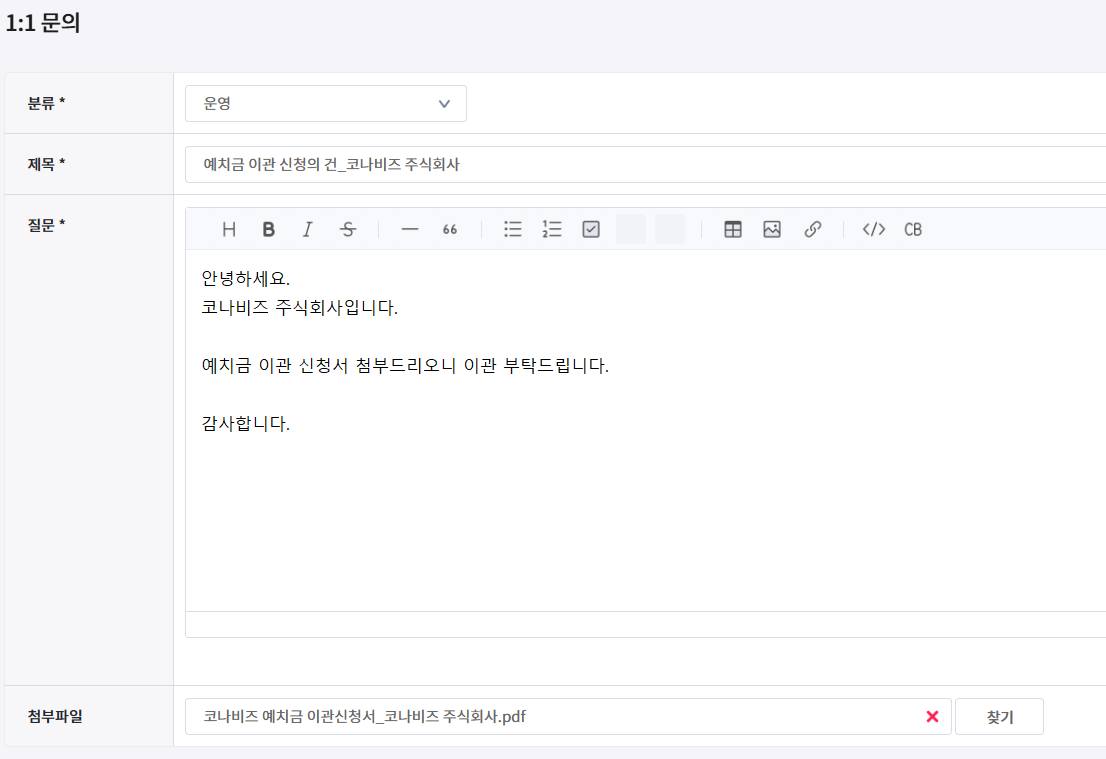This screenshot has width=1106, height=759.
Task: Open the 분류 dropdown showing 운영
Action: (326, 104)
